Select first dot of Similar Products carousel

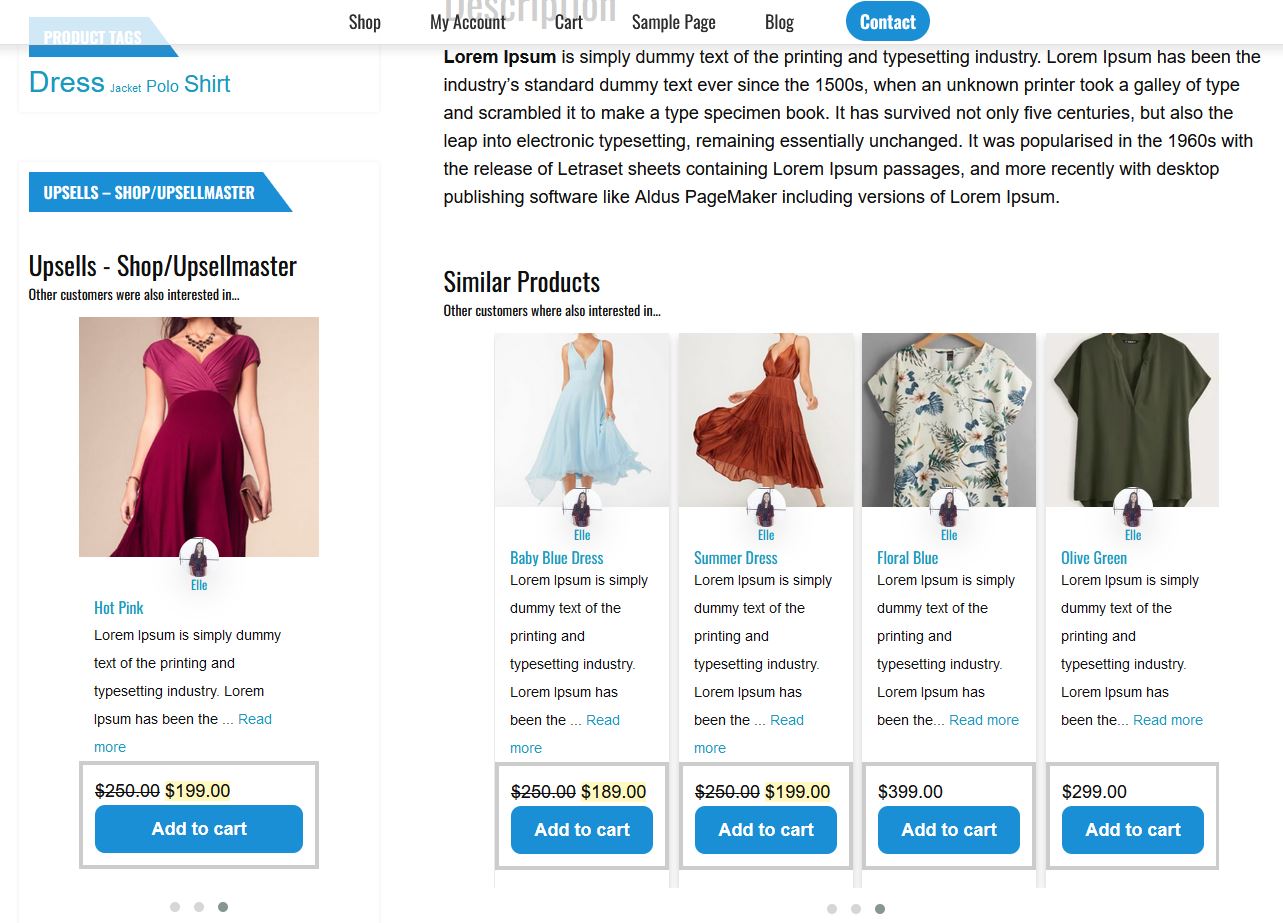coord(832,909)
